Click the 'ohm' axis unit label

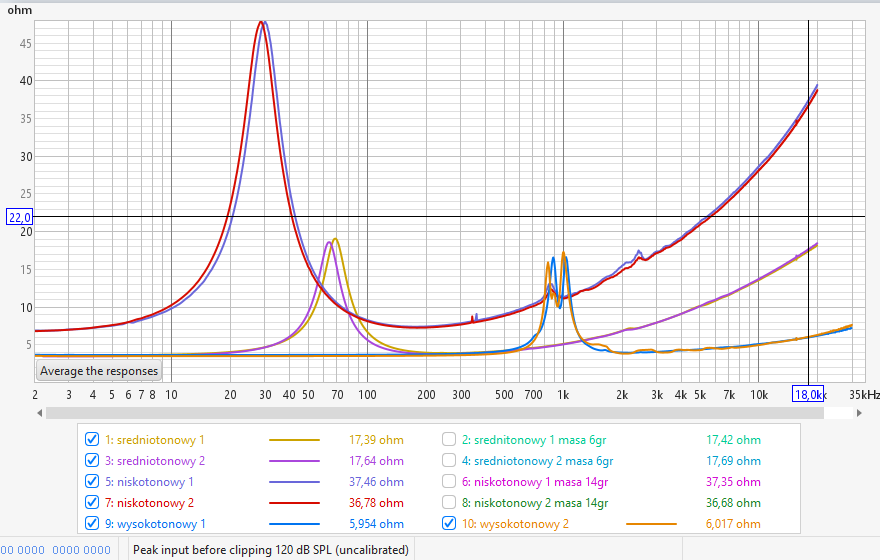pos(20,10)
